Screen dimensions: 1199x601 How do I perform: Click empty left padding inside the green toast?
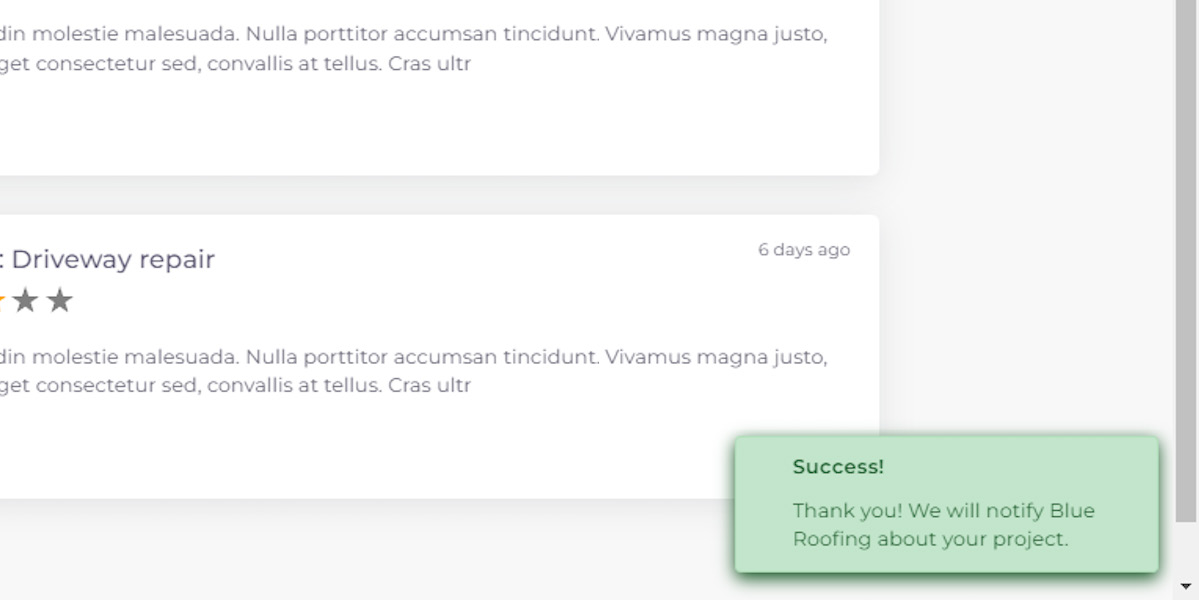pos(763,504)
